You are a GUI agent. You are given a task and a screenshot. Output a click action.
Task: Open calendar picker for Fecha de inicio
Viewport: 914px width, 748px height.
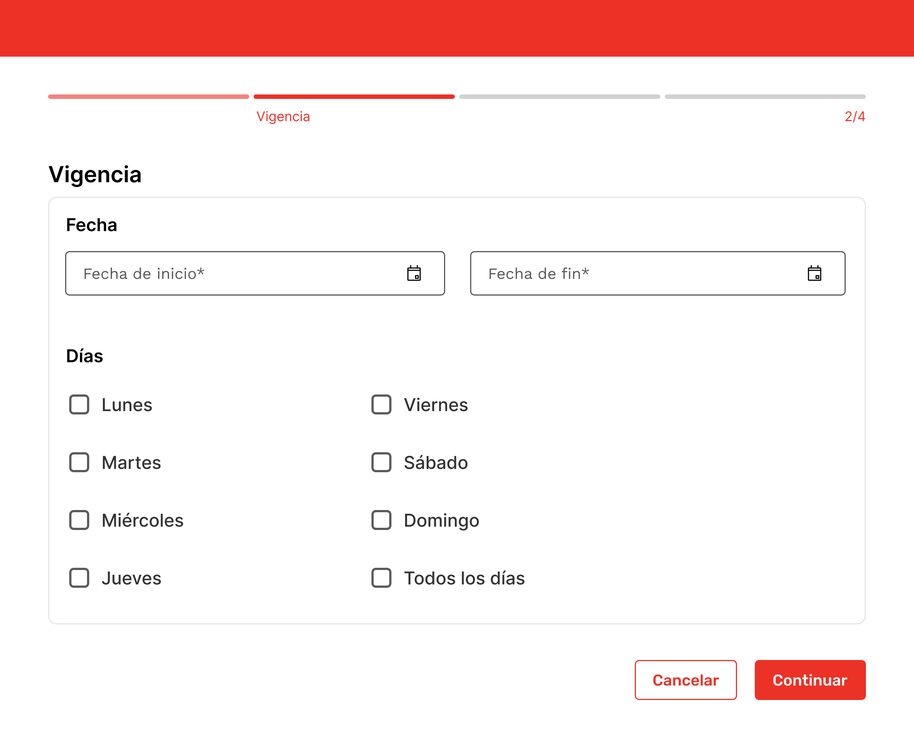pos(414,273)
